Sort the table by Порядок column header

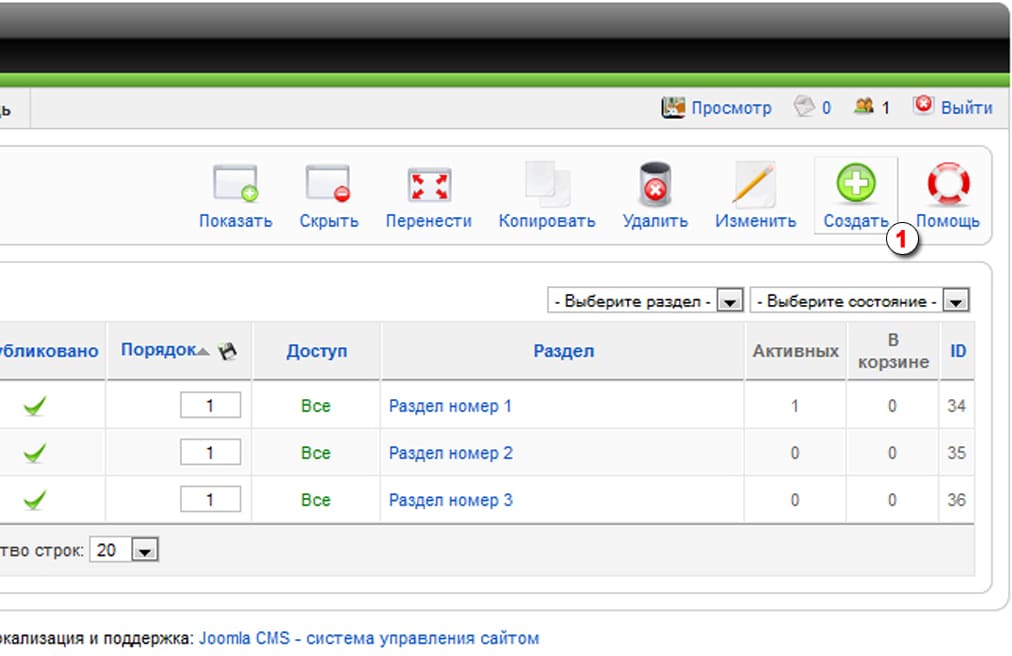click(x=158, y=350)
